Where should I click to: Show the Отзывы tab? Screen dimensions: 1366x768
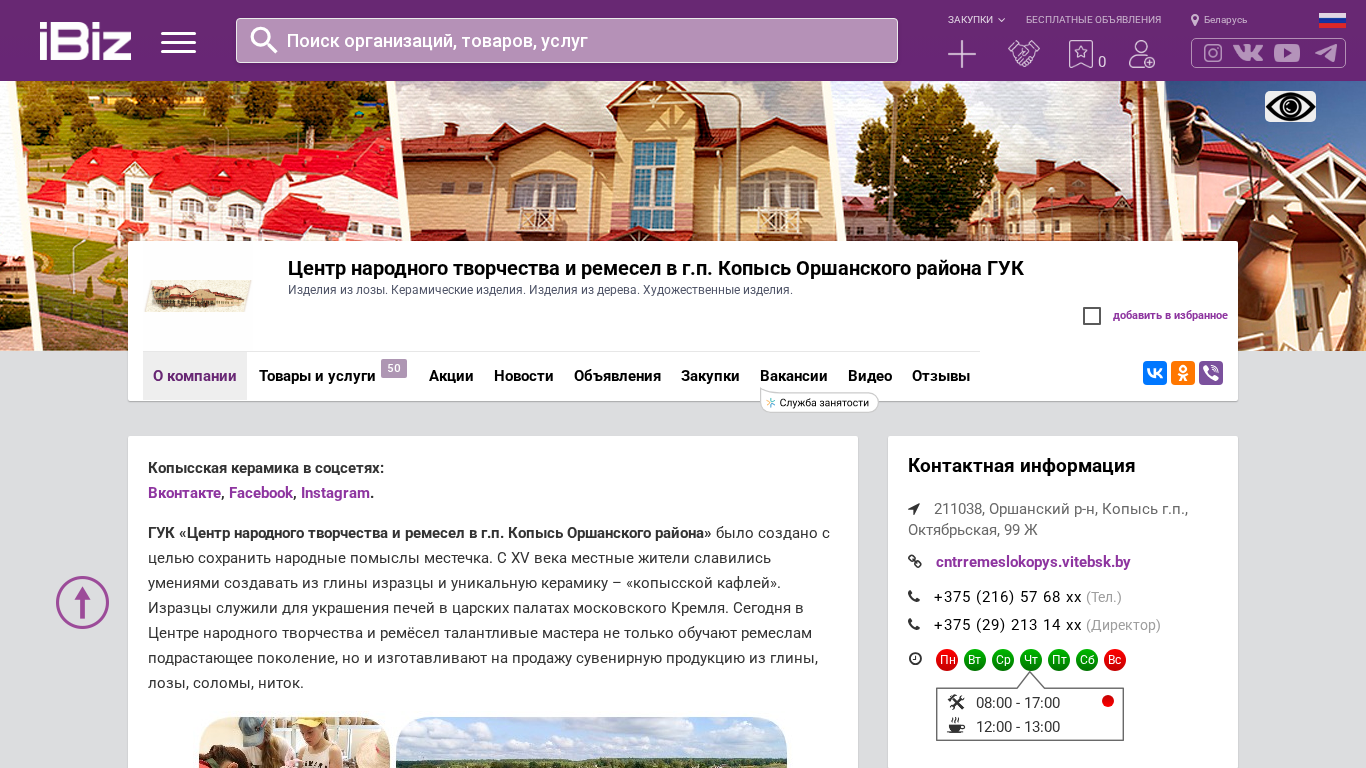click(x=941, y=376)
